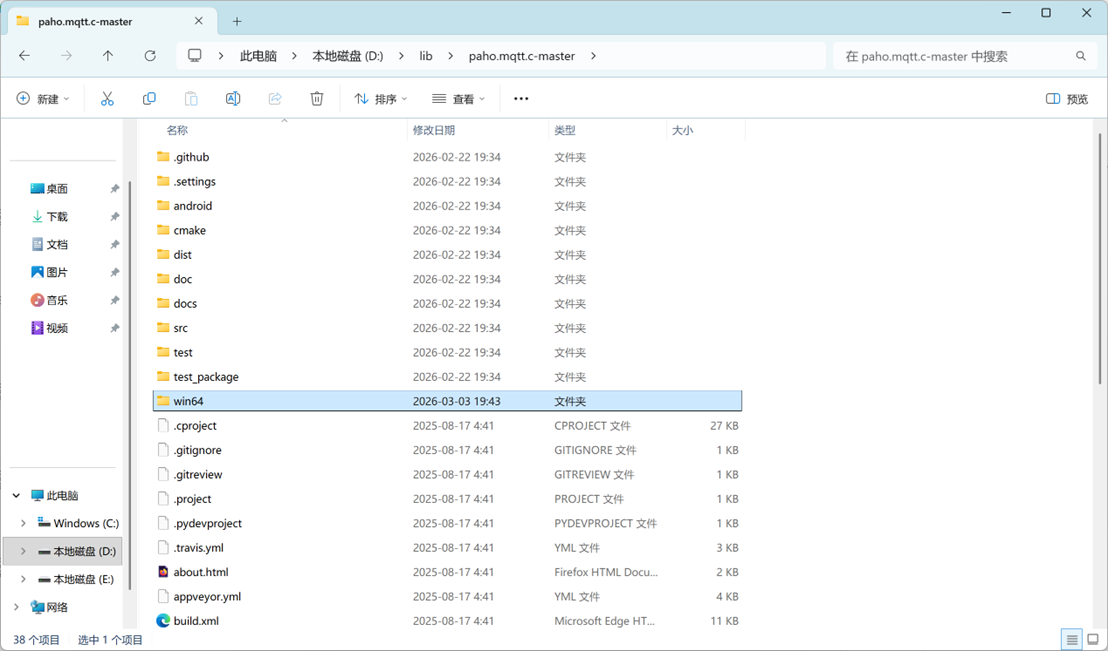Refresh the current folder view
The width and height of the screenshot is (1108, 651).
(x=150, y=56)
